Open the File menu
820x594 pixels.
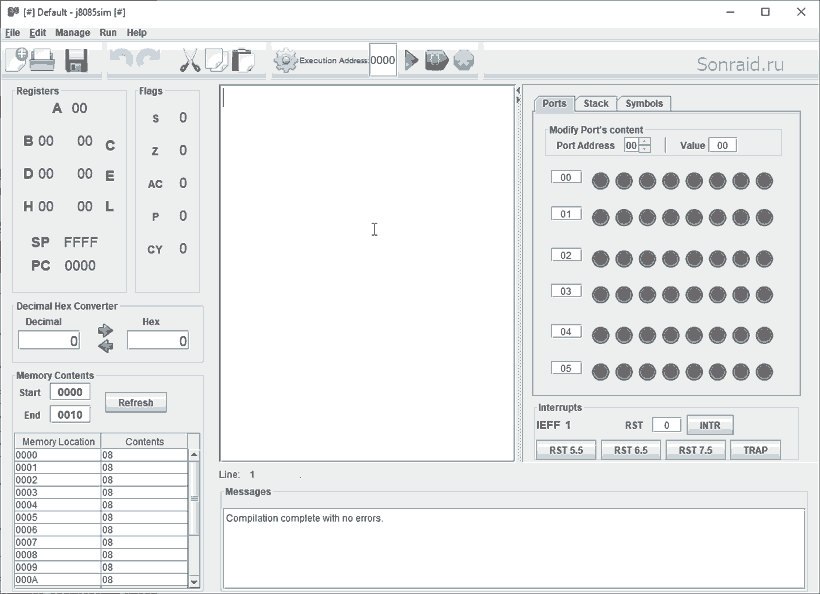coord(13,32)
